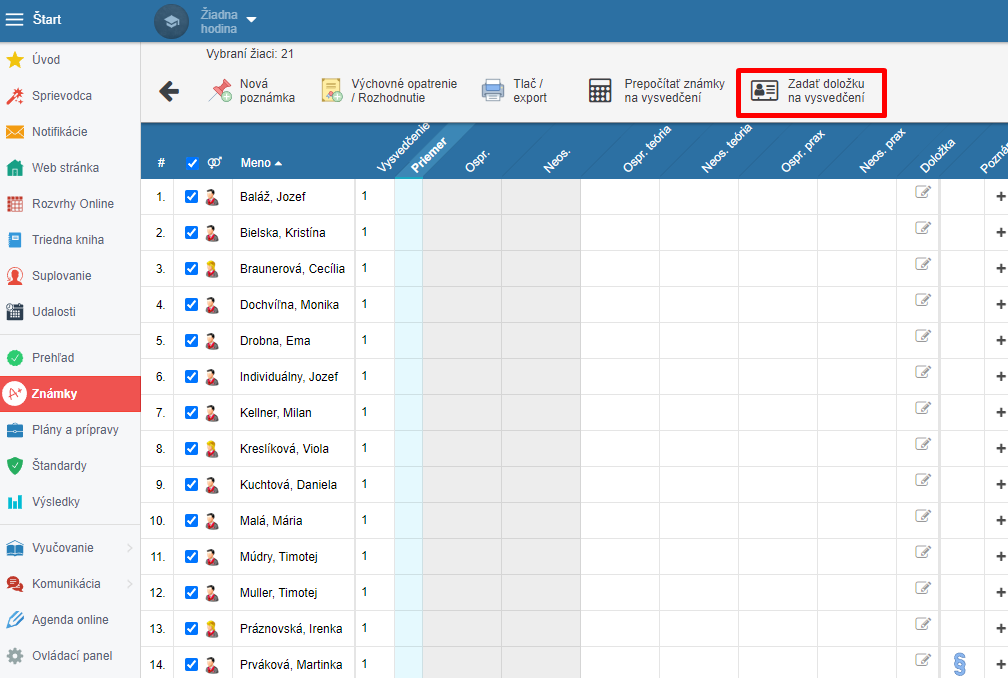Open Plány a prípravy

coord(70,430)
